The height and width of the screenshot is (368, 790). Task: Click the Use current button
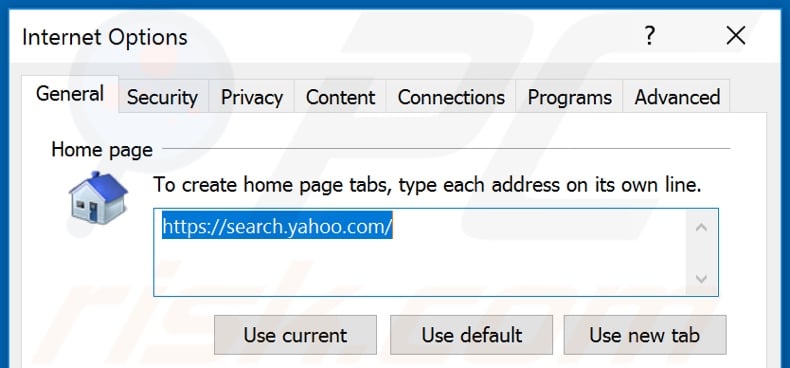295,335
